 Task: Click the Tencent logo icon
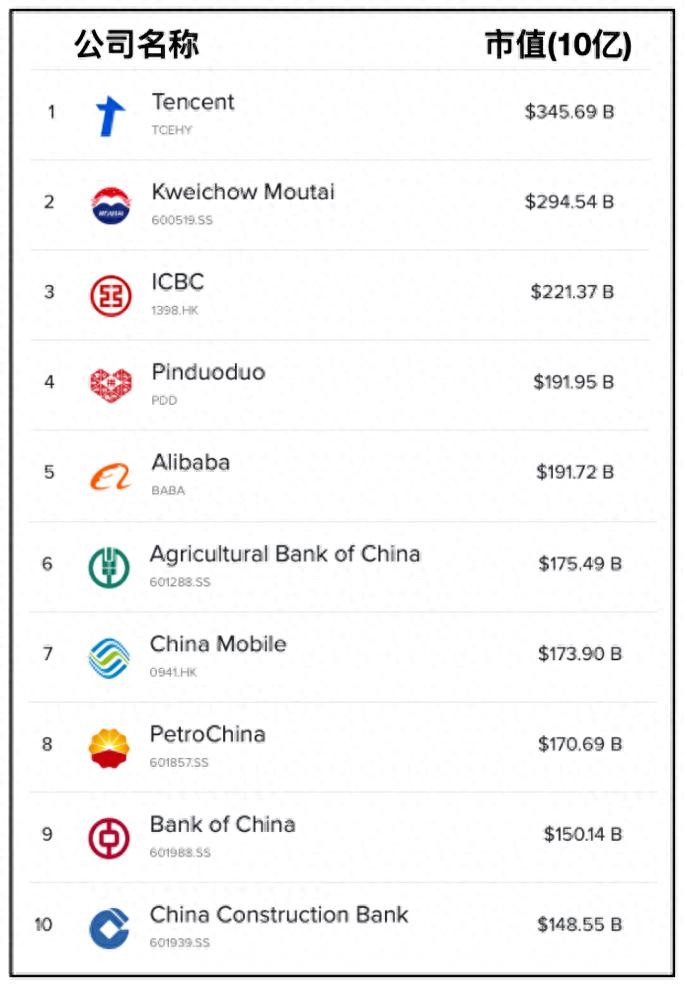click(x=110, y=116)
